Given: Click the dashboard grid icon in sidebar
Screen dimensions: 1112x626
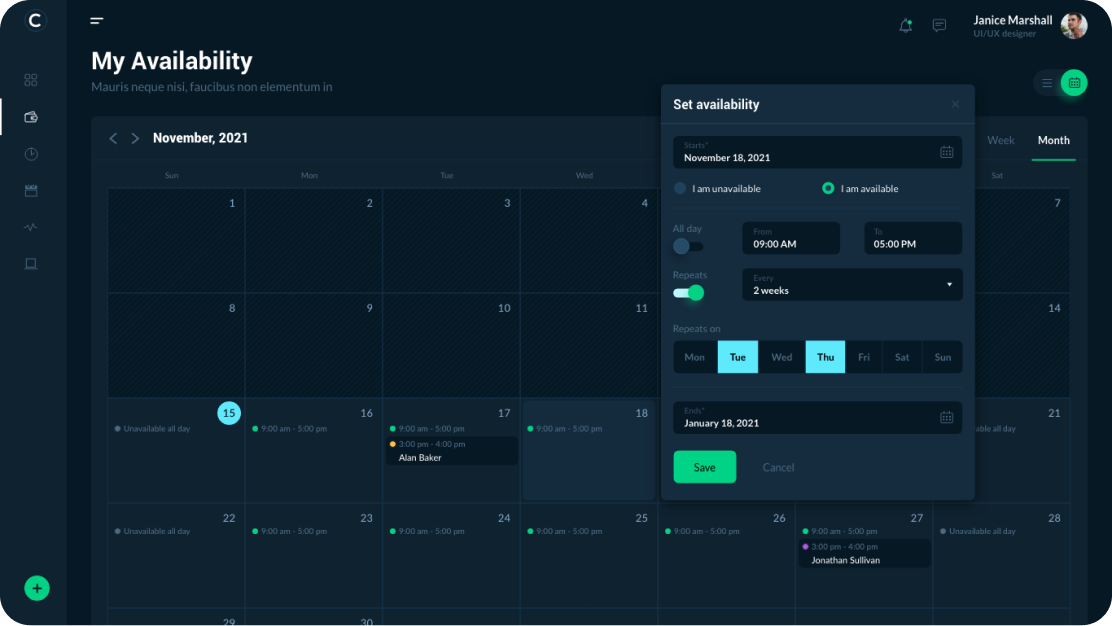Looking at the screenshot, I should click(31, 80).
